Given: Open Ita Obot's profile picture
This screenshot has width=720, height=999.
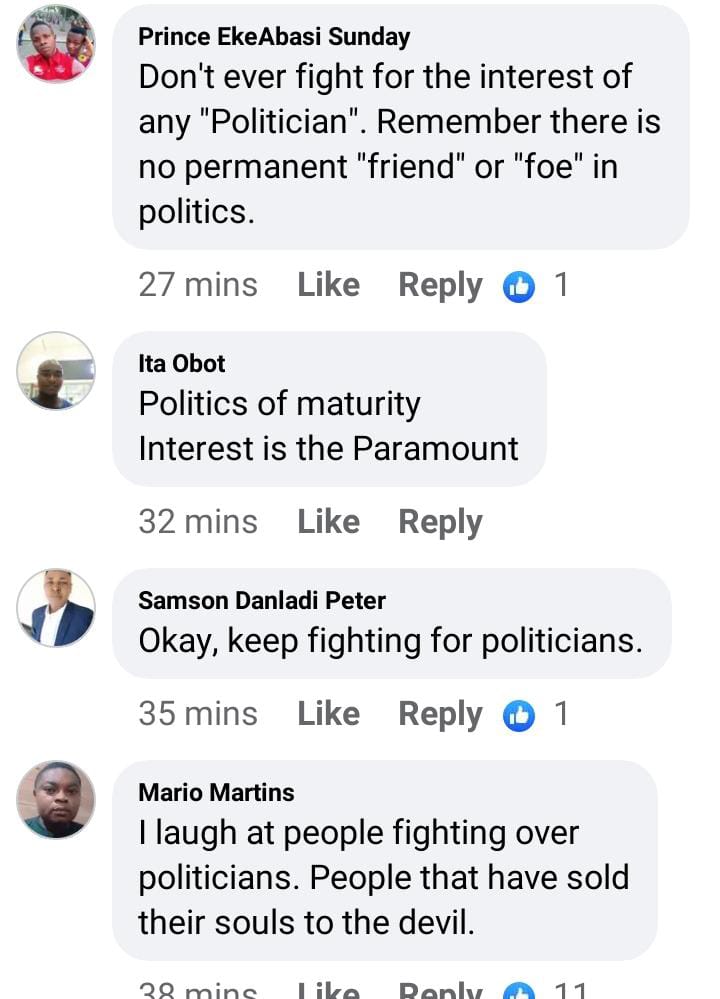Looking at the screenshot, I should tap(56, 370).
